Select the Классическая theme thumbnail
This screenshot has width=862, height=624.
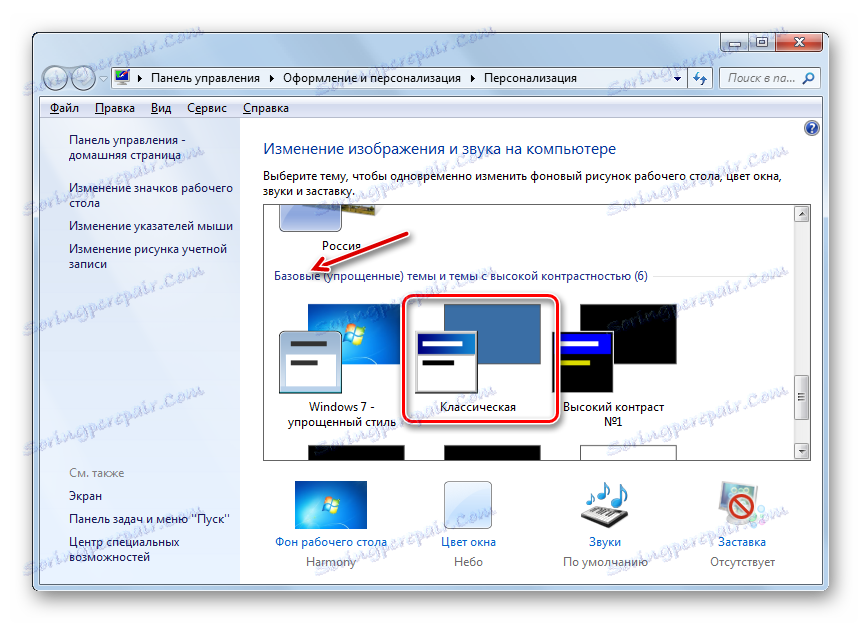coord(478,350)
